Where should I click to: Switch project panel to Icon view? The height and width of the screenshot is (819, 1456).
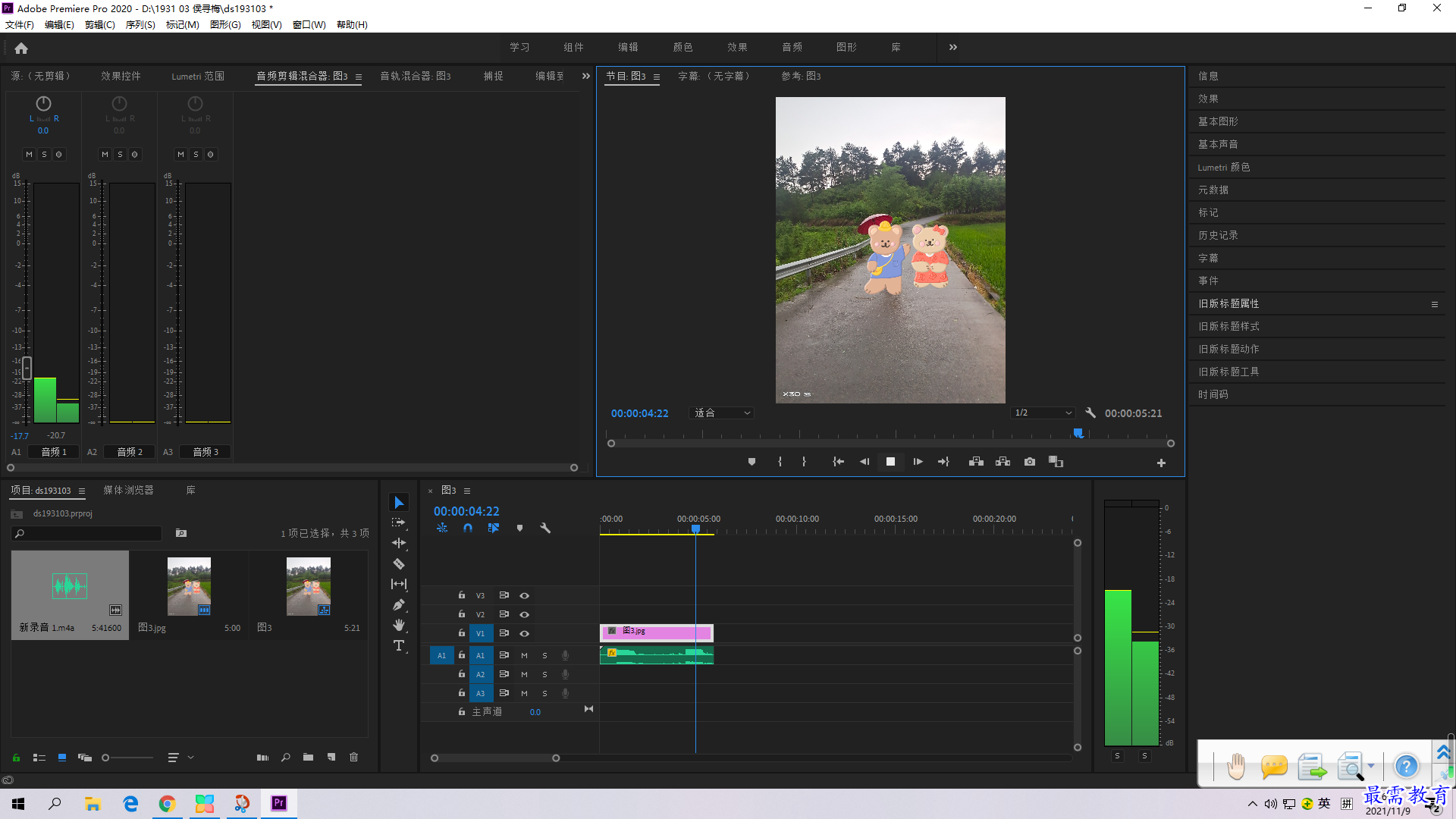point(62,758)
